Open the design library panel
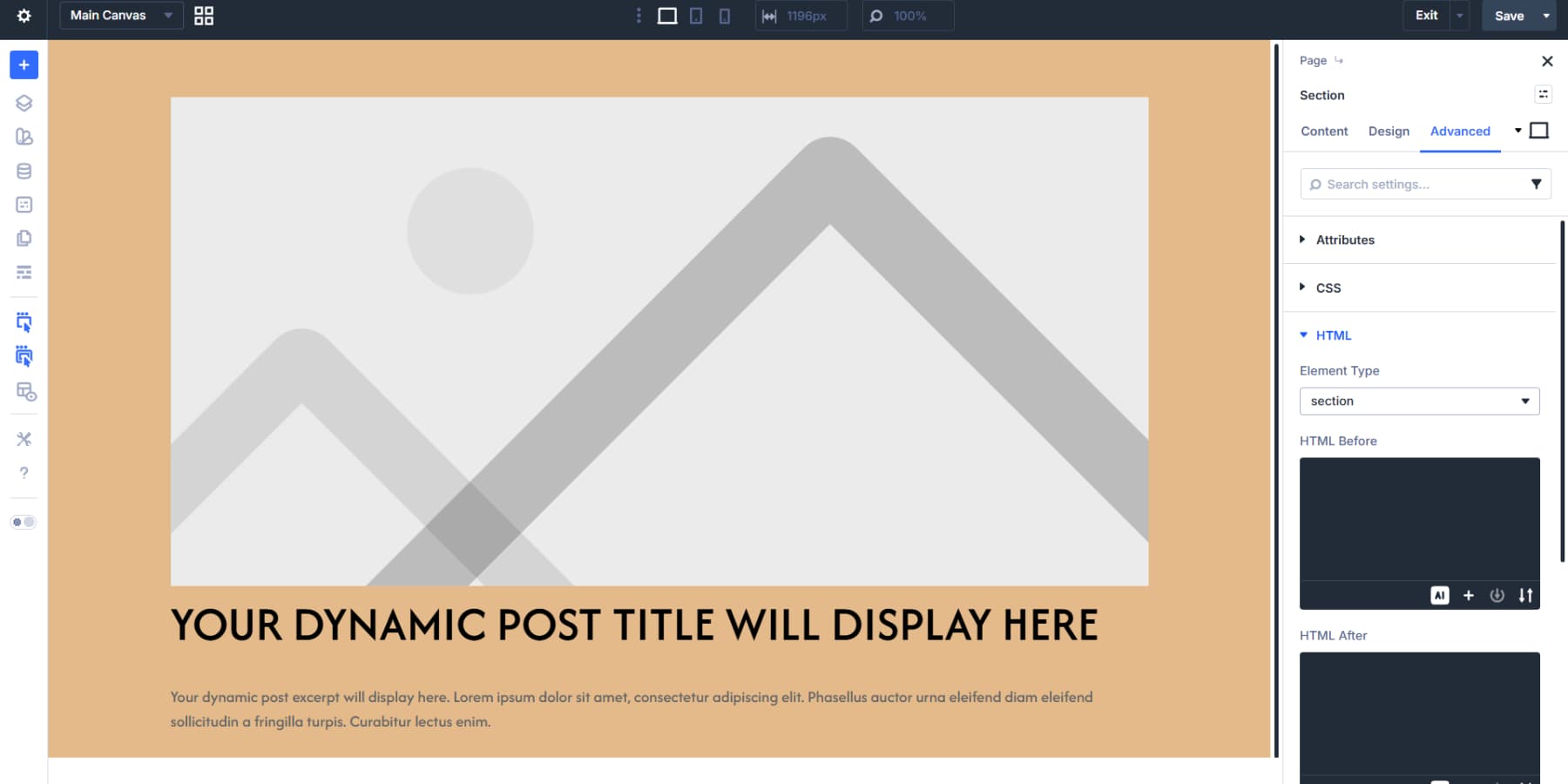This screenshot has width=1568, height=784. coord(24,137)
